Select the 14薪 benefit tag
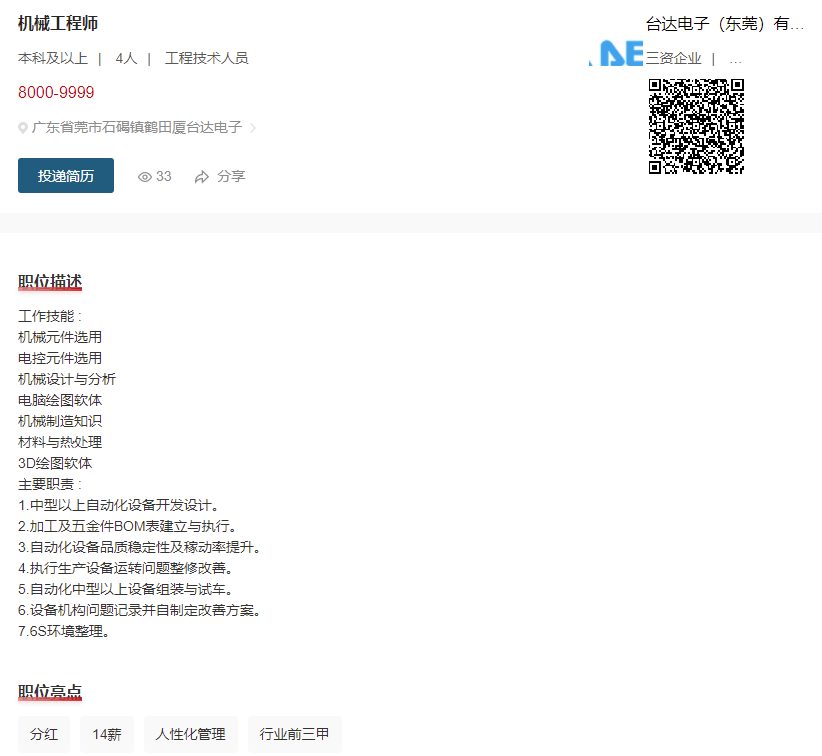 (107, 734)
